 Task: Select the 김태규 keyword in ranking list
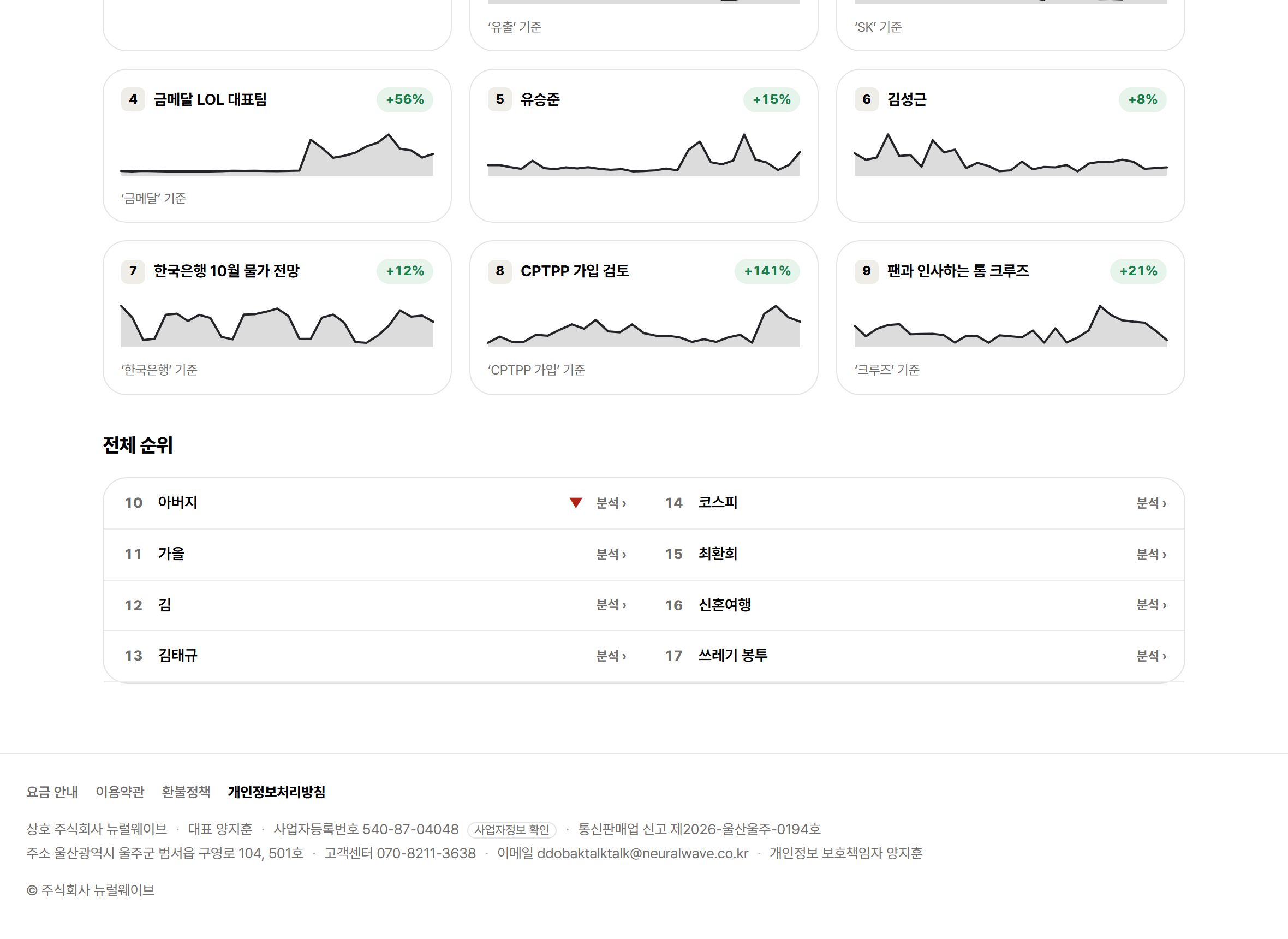[177, 655]
